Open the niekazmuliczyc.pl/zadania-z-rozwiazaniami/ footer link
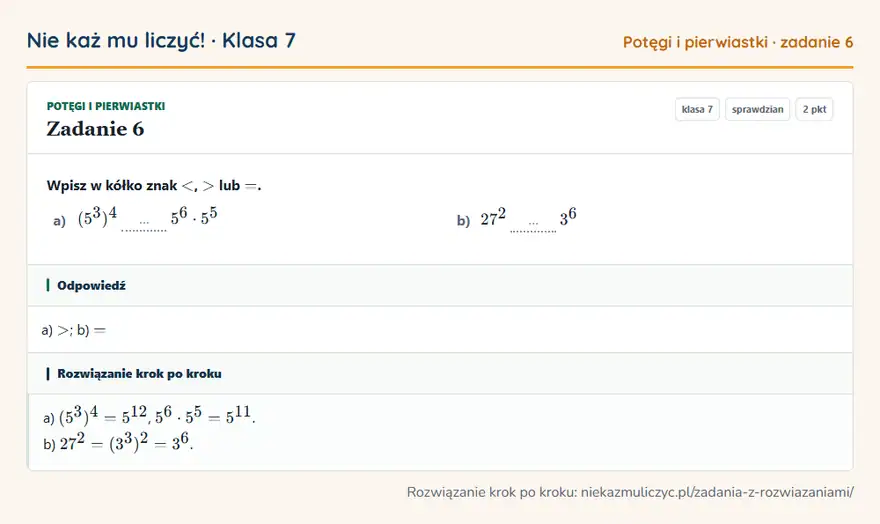Viewport: 880px width, 524px height. pyautogui.click(x=717, y=492)
